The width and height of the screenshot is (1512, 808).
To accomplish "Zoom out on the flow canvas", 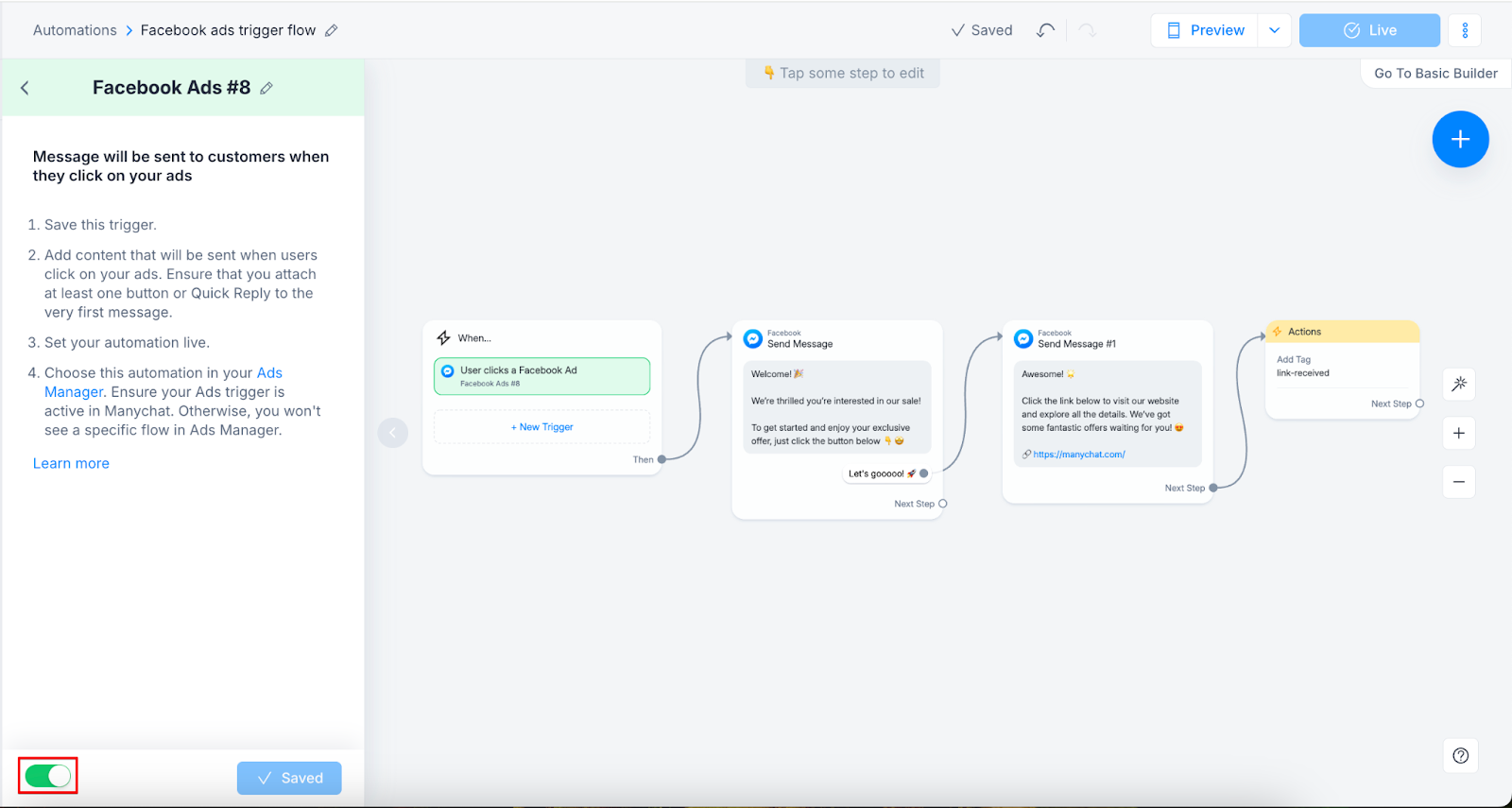I will tap(1459, 482).
